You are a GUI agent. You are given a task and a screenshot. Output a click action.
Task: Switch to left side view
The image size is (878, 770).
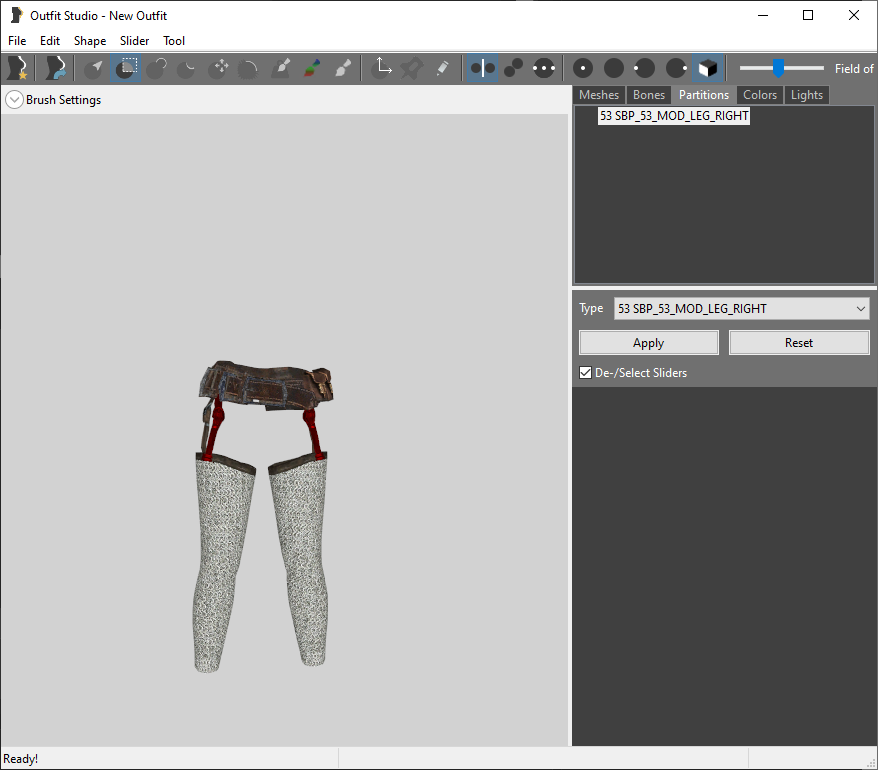click(645, 68)
